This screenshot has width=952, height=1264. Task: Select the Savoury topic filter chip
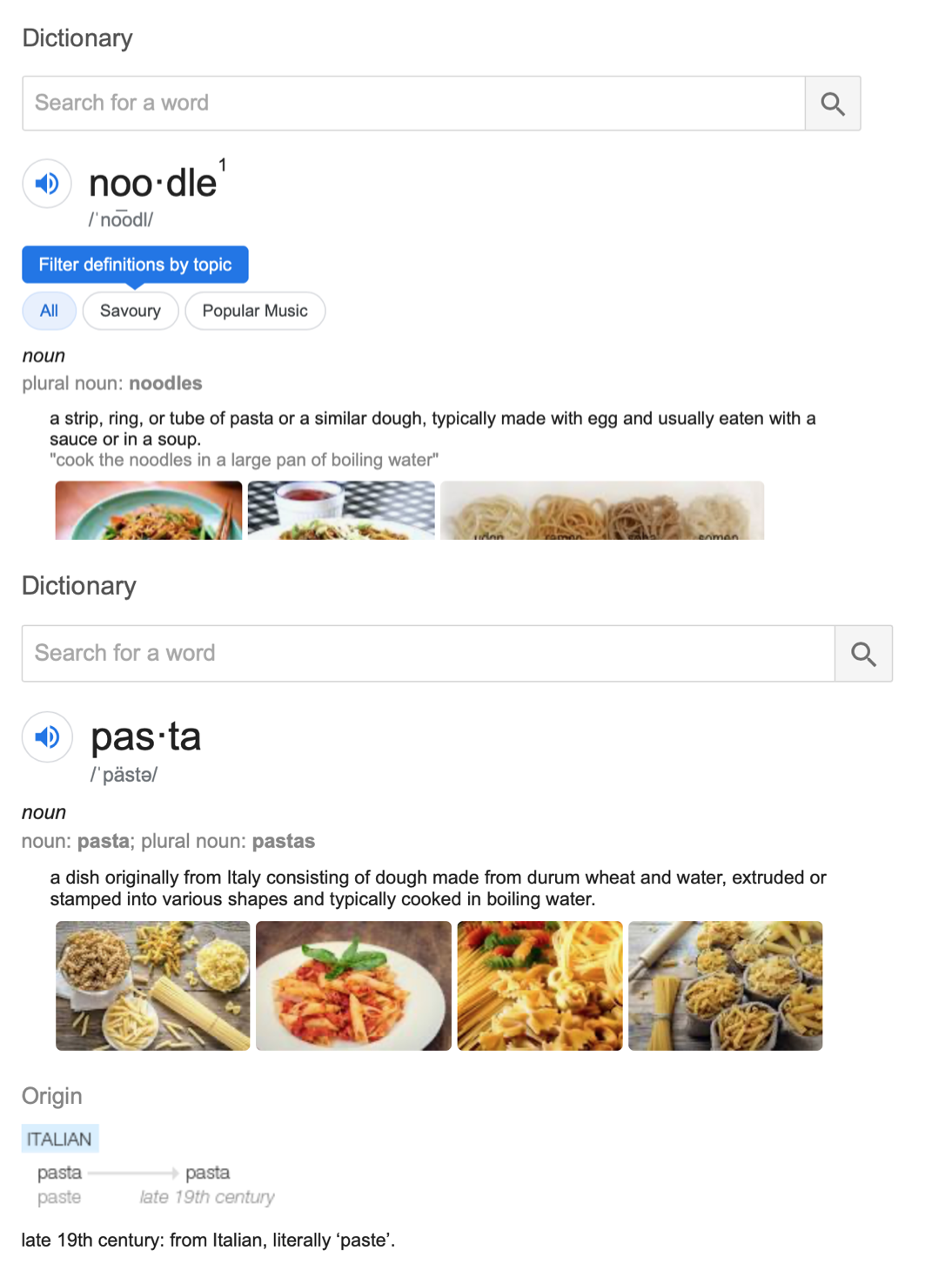pos(131,311)
